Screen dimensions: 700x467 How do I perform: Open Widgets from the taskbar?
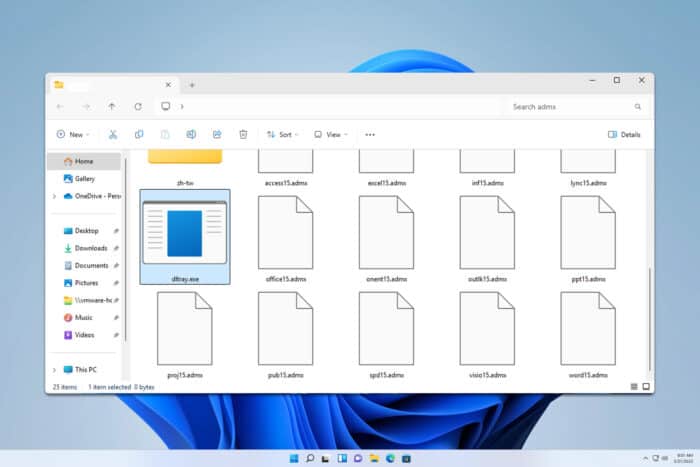tap(342, 459)
